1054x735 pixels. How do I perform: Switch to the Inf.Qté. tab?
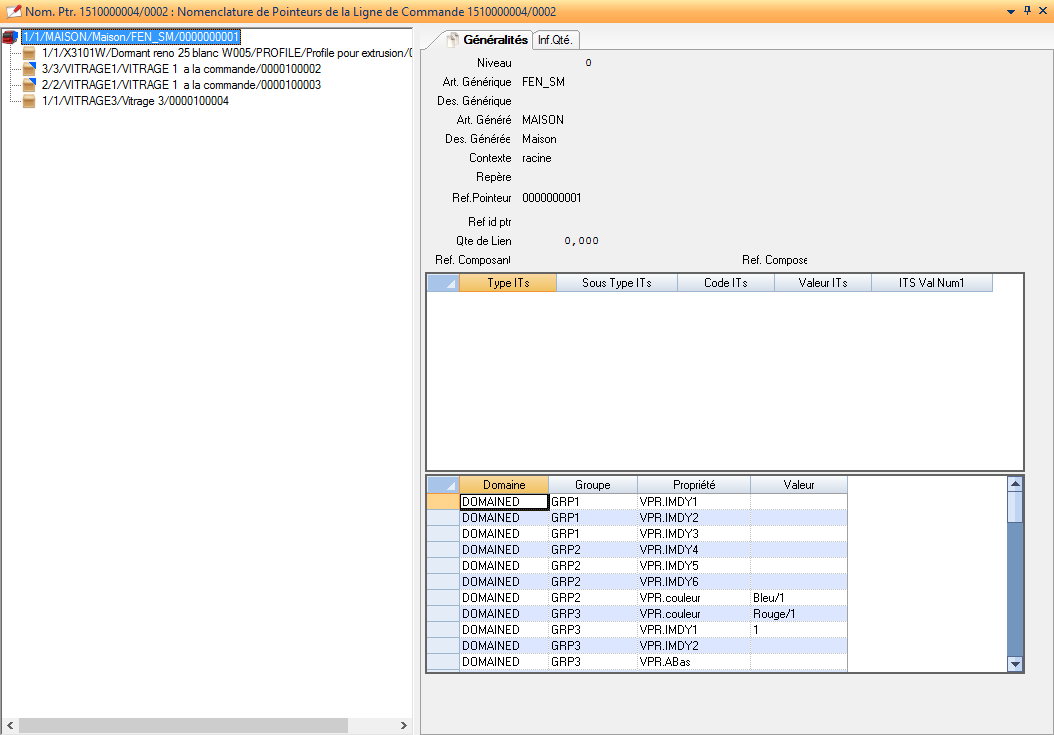[x=555, y=40]
